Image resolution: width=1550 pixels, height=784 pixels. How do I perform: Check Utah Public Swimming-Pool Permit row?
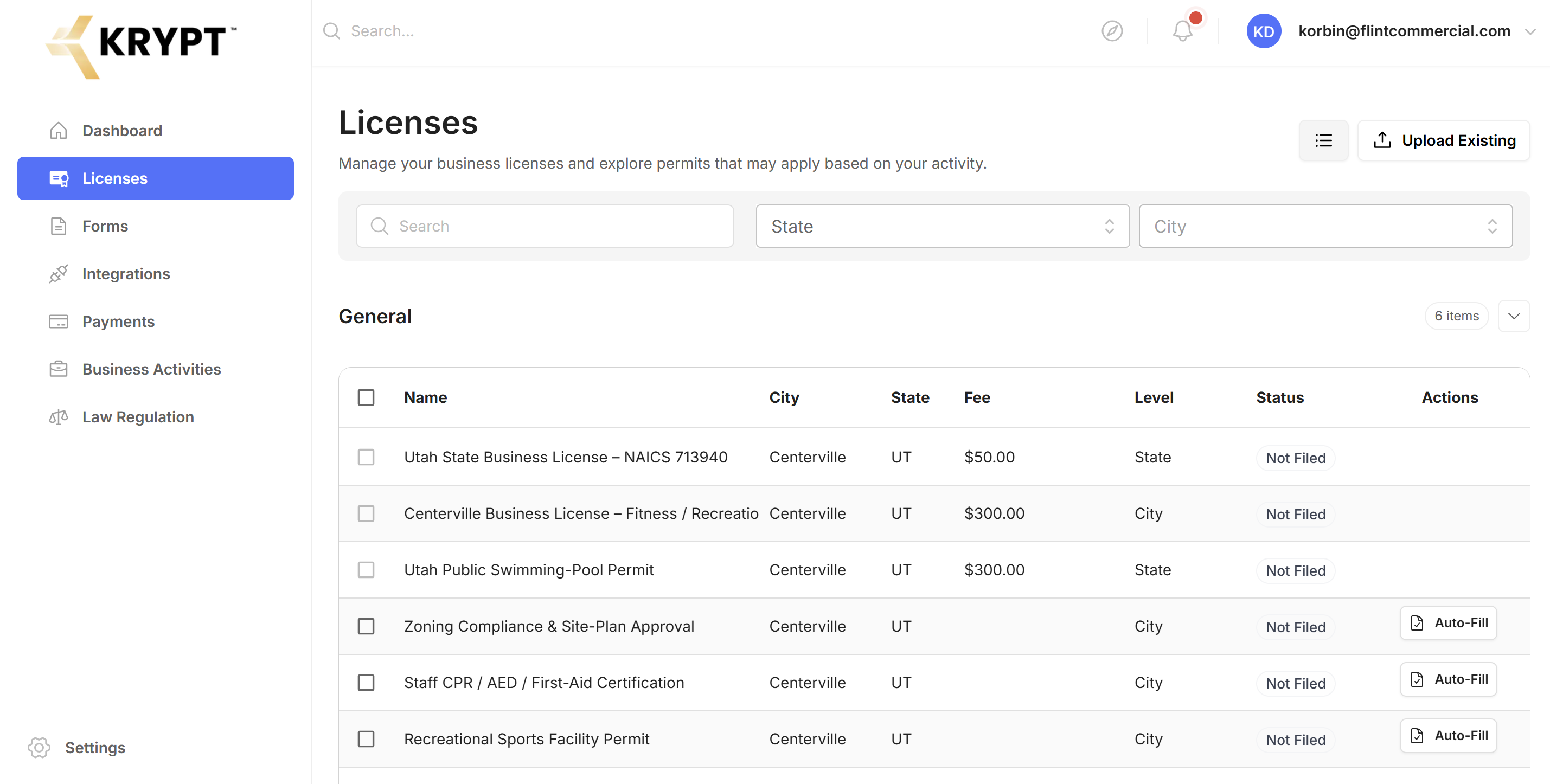pos(366,570)
